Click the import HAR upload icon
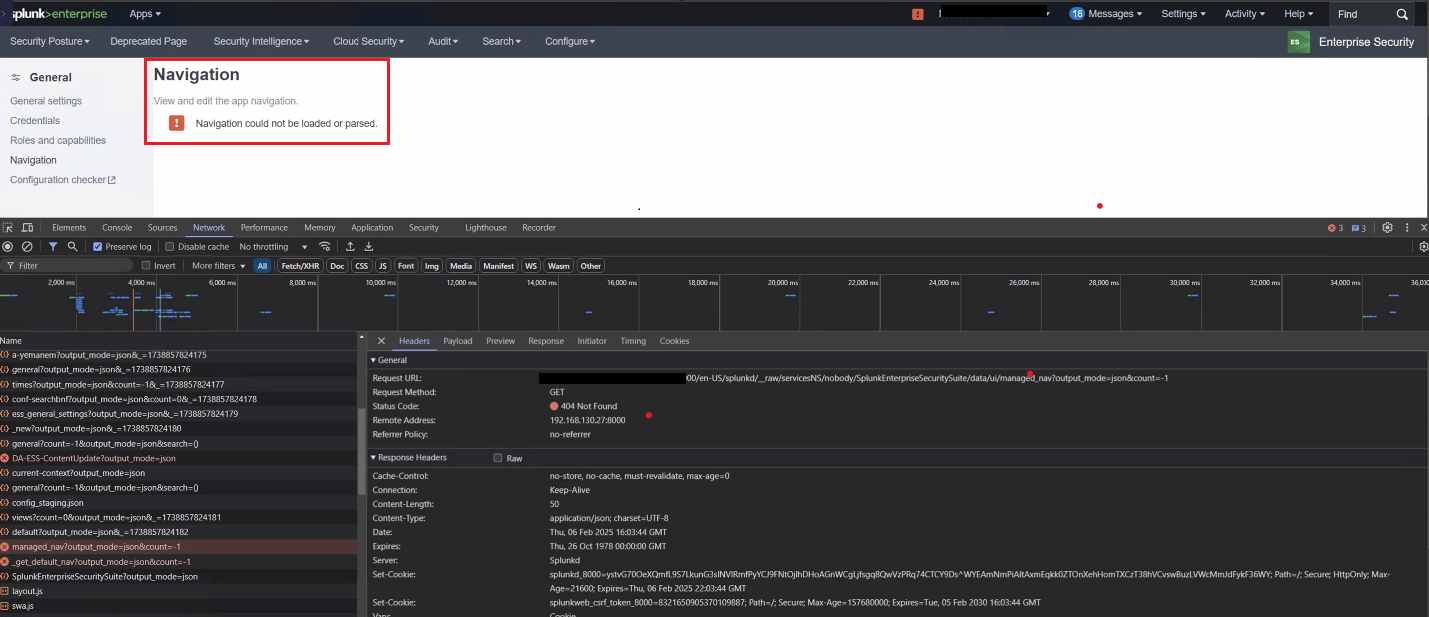 click(350, 247)
